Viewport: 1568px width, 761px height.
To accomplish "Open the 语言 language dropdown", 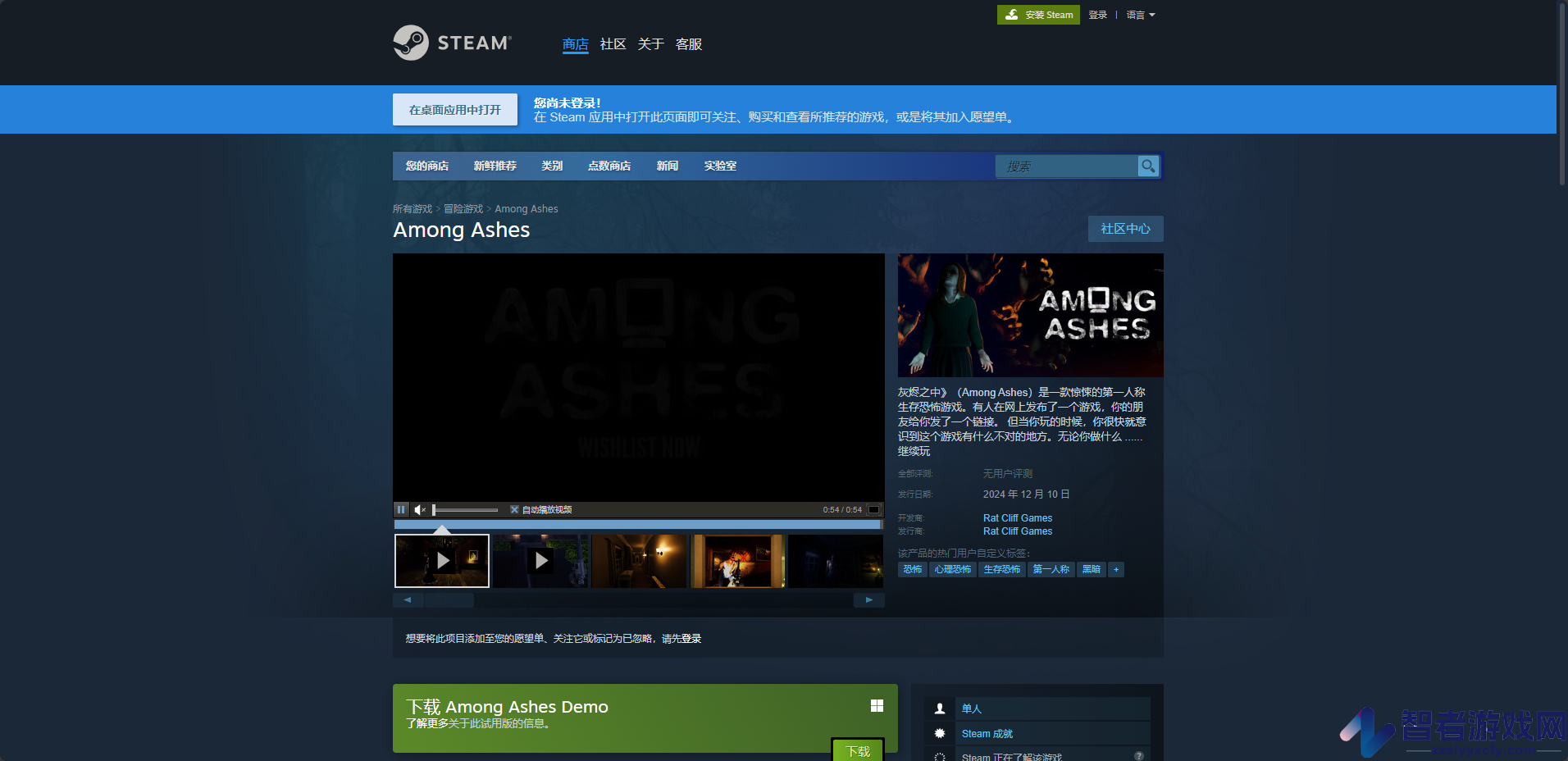I will [x=1140, y=15].
